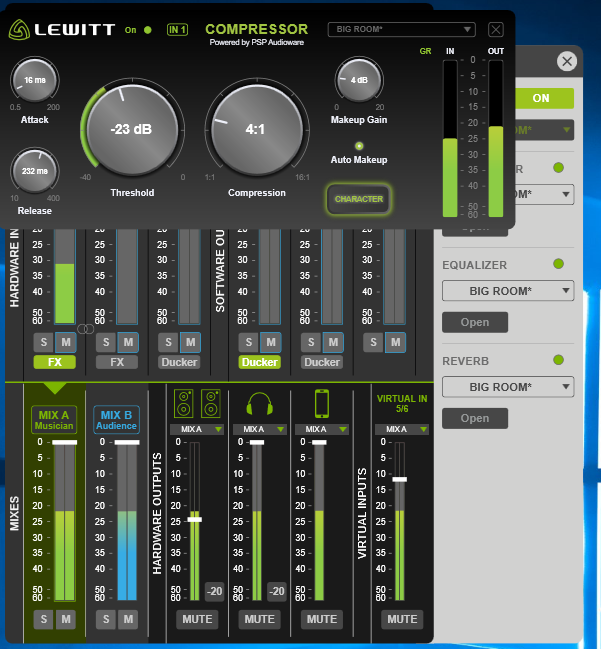Enable Auto Makeup option
This screenshot has width=601, height=649.
coord(359,146)
